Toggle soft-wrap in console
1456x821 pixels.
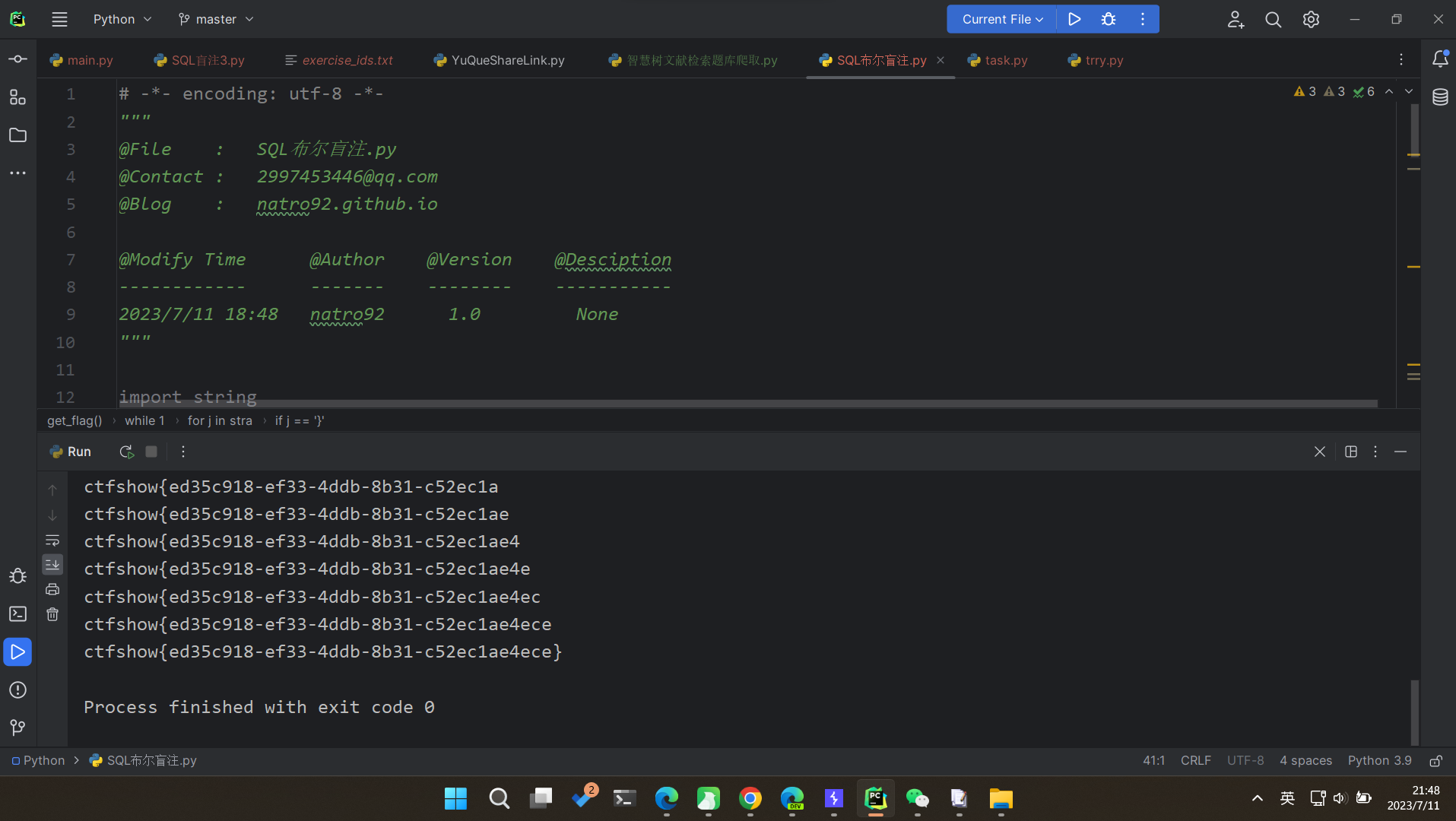pyautogui.click(x=52, y=540)
